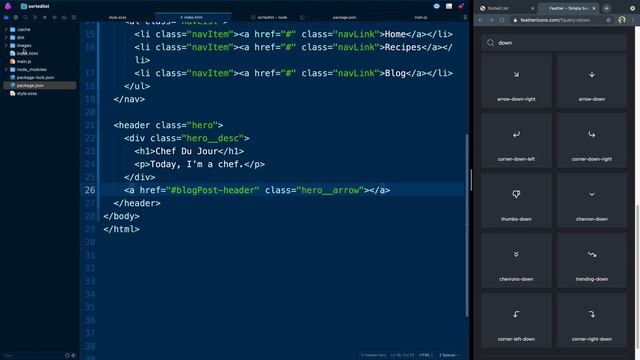Close the Feather browser tab
The height and width of the screenshot is (360, 640).
pos(594,8)
